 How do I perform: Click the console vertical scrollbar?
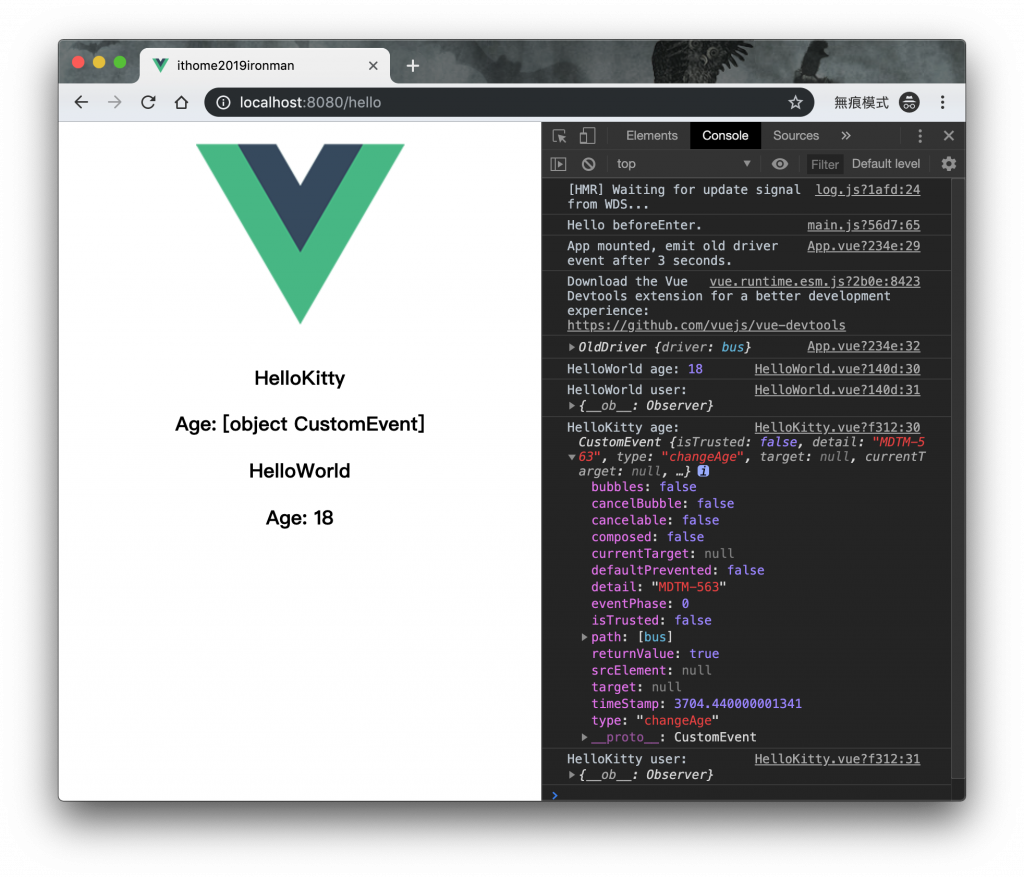click(958, 479)
